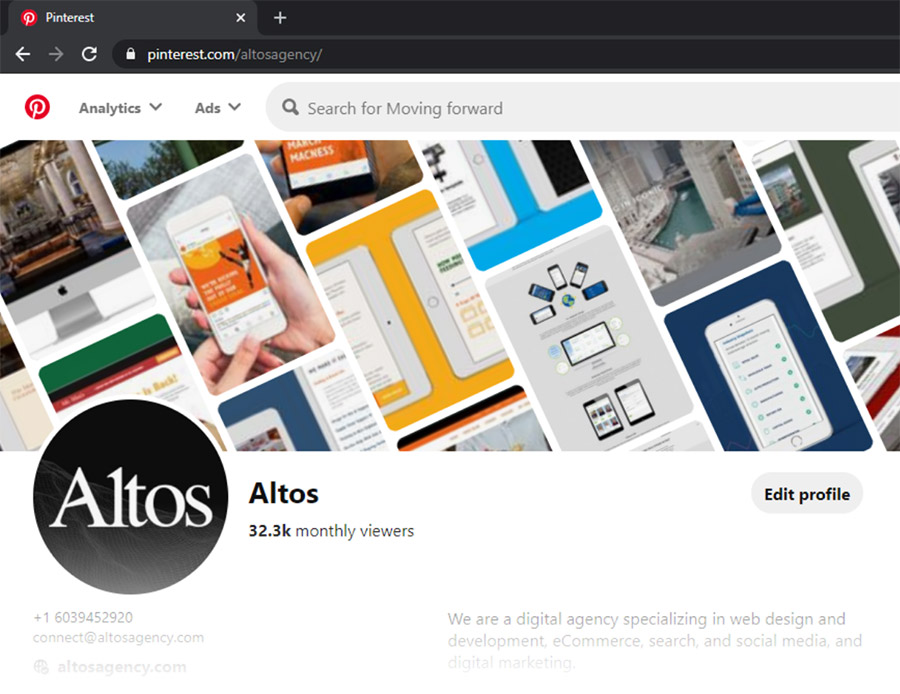Click the pinterest.com/altosagency address bar

(x=505, y=55)
